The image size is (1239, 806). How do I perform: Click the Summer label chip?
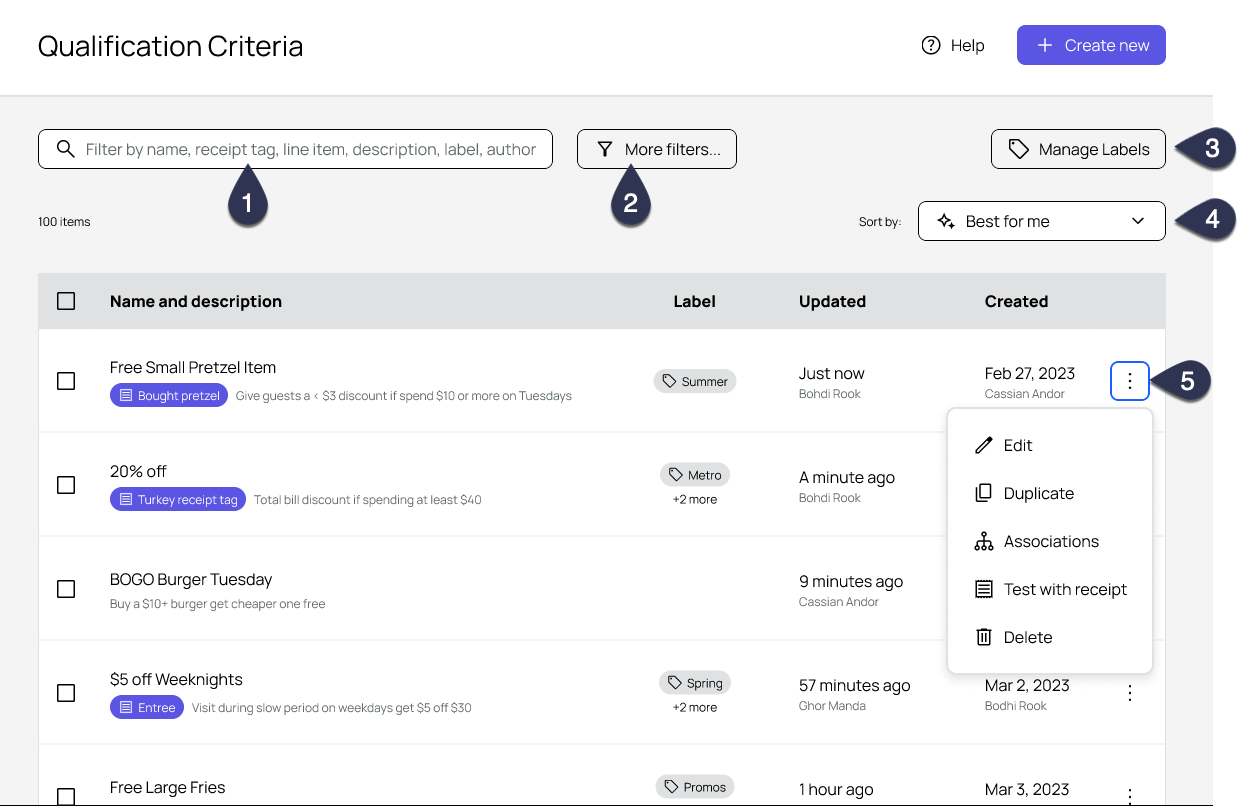click(695, 381)
